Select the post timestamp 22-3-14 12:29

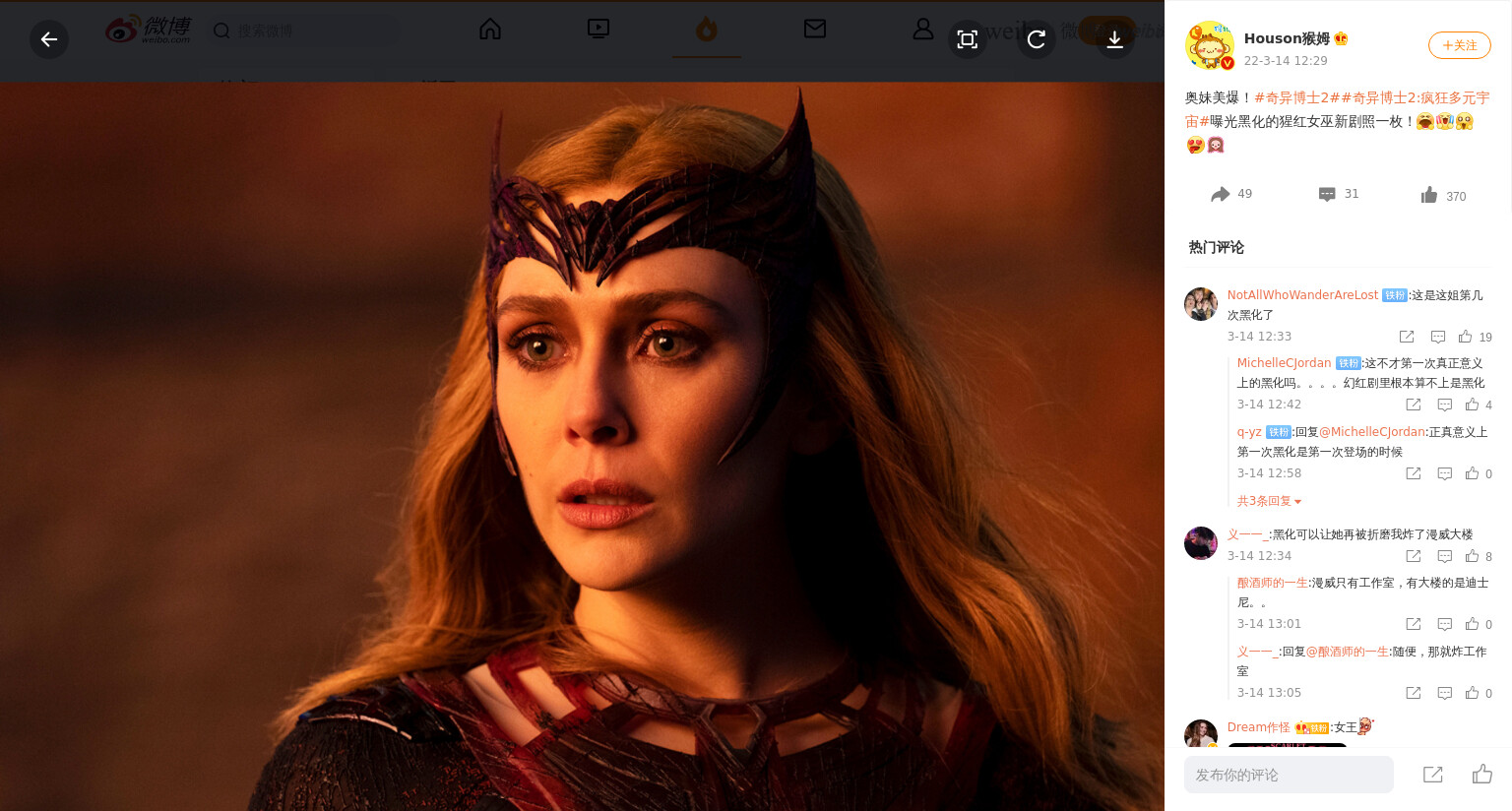pos(1286,61)
